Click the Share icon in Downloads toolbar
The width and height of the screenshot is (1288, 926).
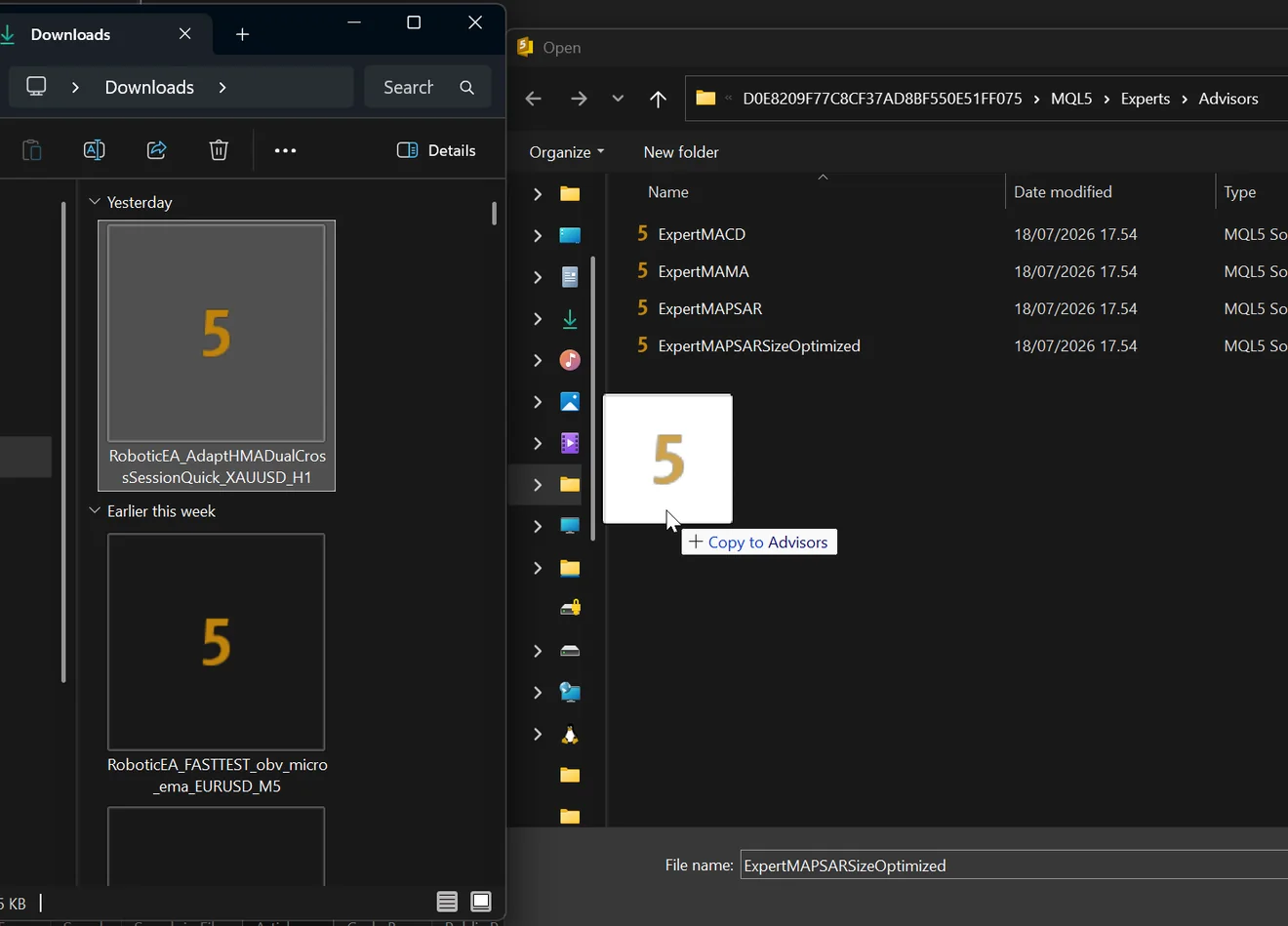156,150
